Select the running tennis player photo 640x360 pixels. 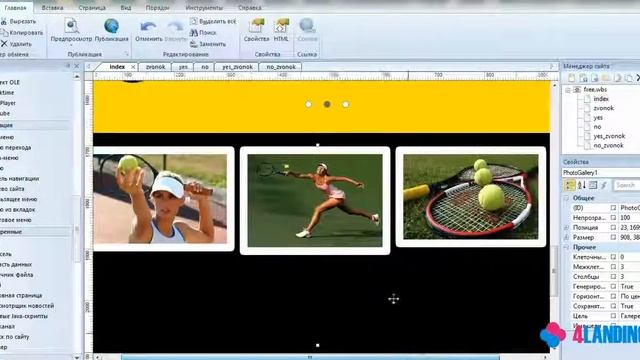point(315,200)
